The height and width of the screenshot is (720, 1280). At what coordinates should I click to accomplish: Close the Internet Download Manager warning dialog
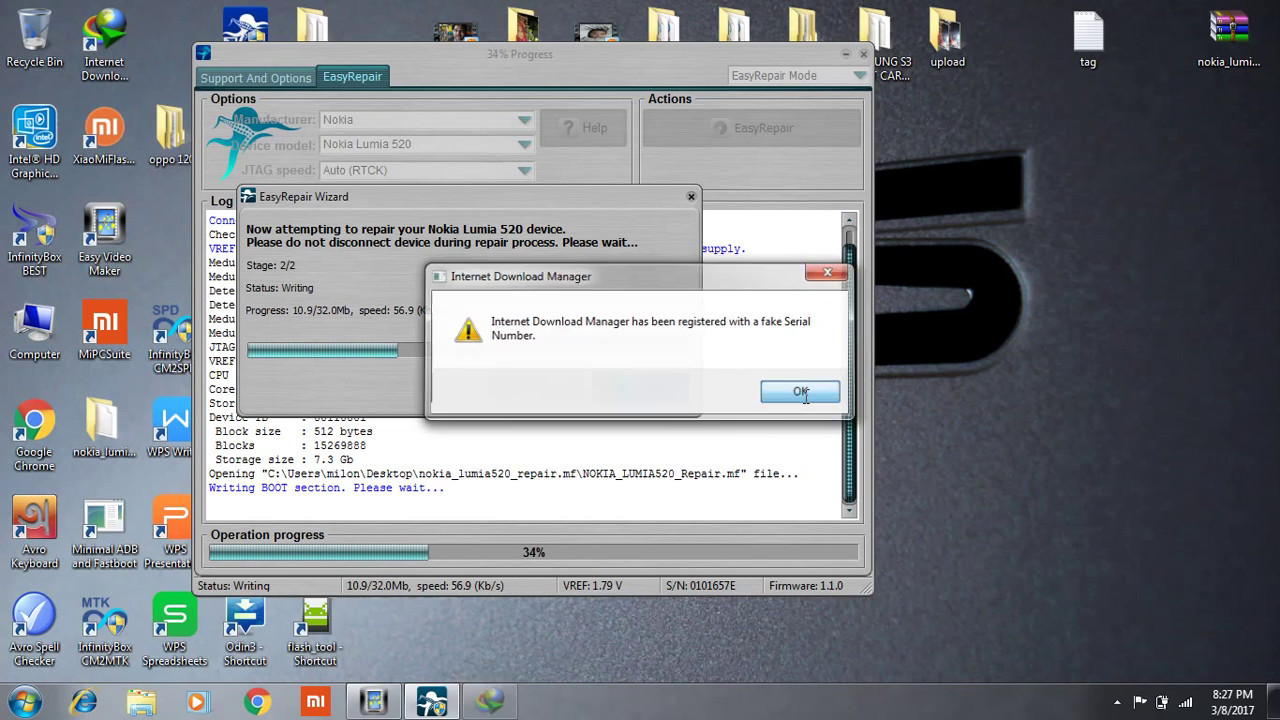826,273
